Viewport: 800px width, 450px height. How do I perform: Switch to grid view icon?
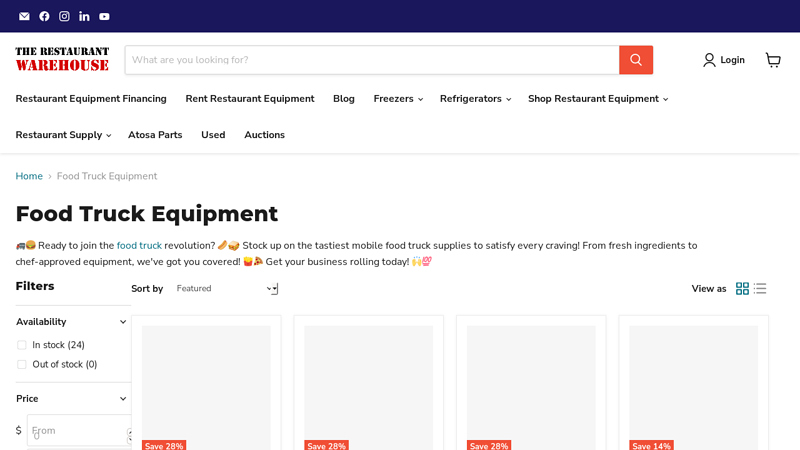tap(742, 289)
